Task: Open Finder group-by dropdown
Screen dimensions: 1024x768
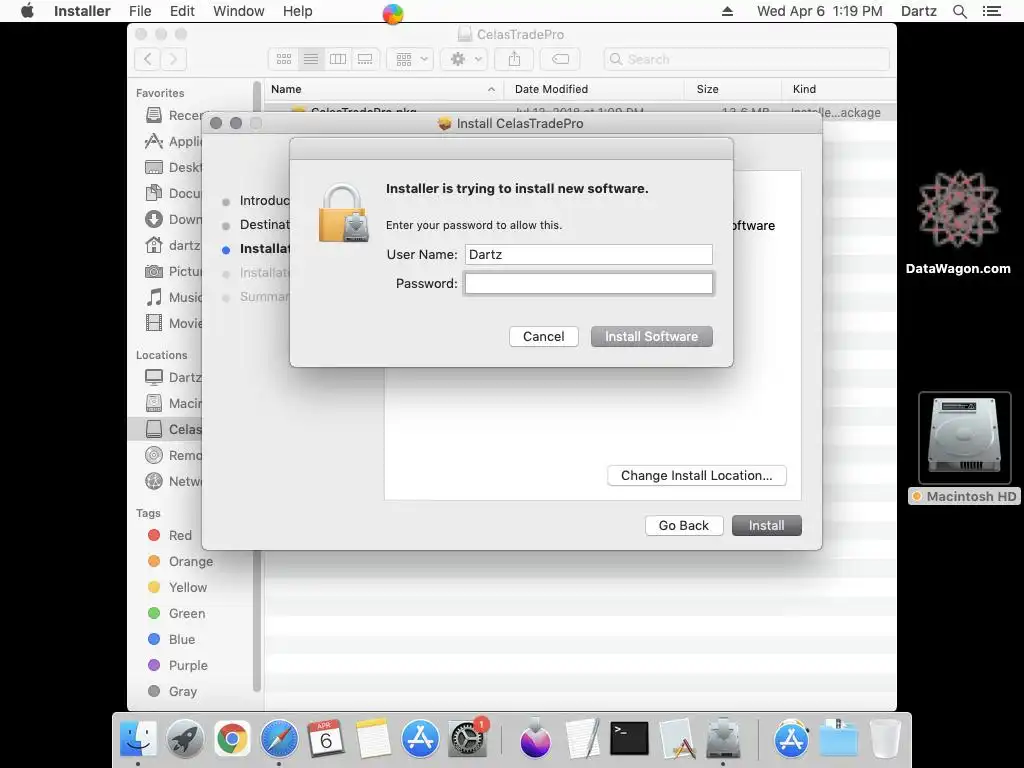Action: (x=410, y=59)
